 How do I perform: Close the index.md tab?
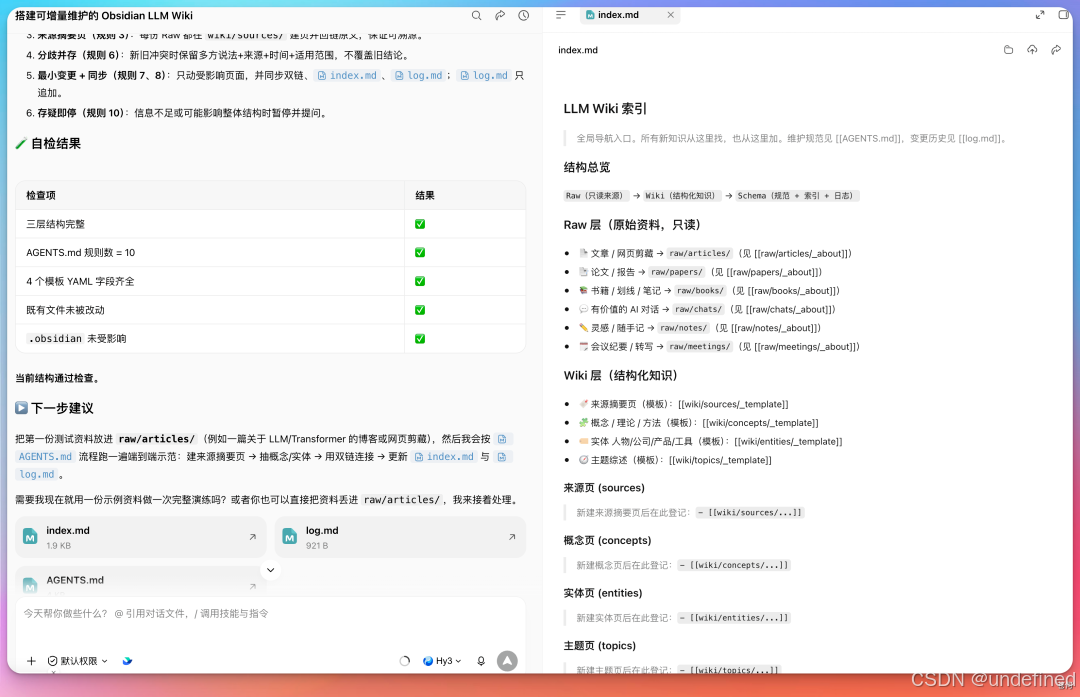(670, 14)
